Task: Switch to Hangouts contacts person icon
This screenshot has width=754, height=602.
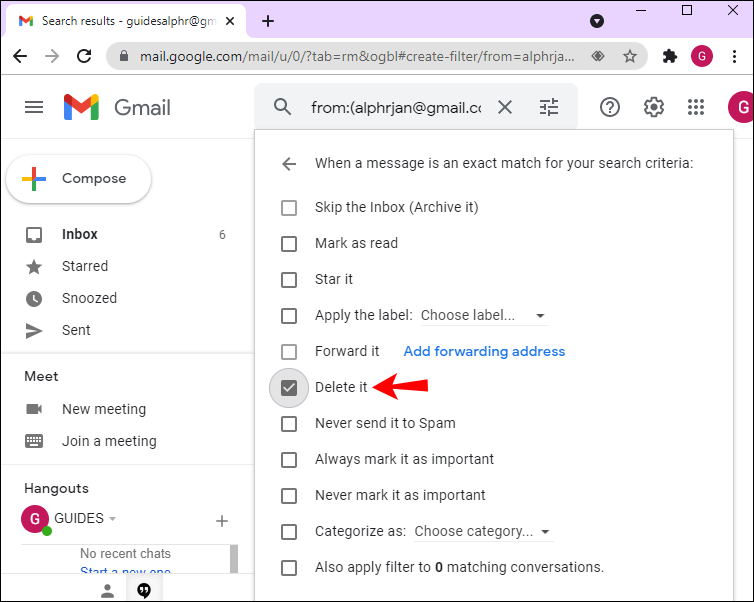Action: pyautogui.click(x=108, y=590)
